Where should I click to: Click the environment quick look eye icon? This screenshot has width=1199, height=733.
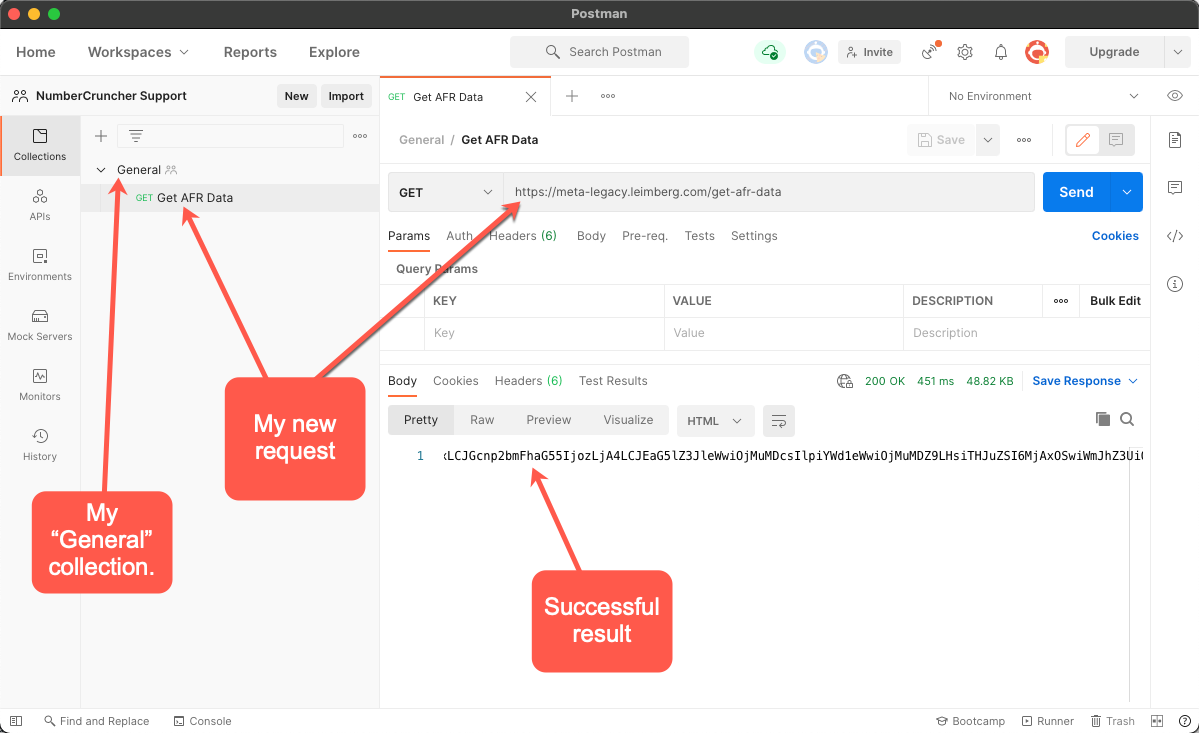pos(1175,96)
